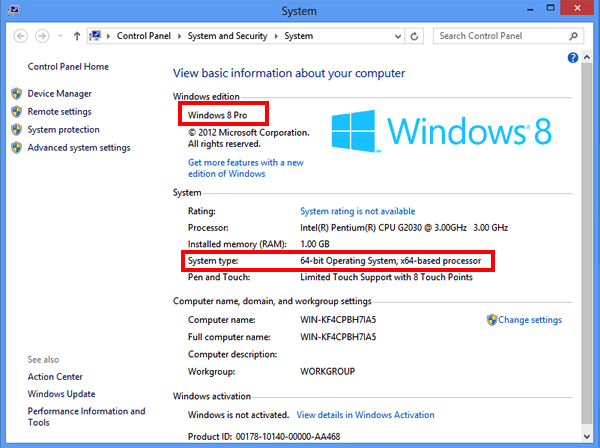Expand the chevron after Control Panel breadcrumb
Image resolution: width=600 pixels, height=448 pixels.
pos(179,36)
